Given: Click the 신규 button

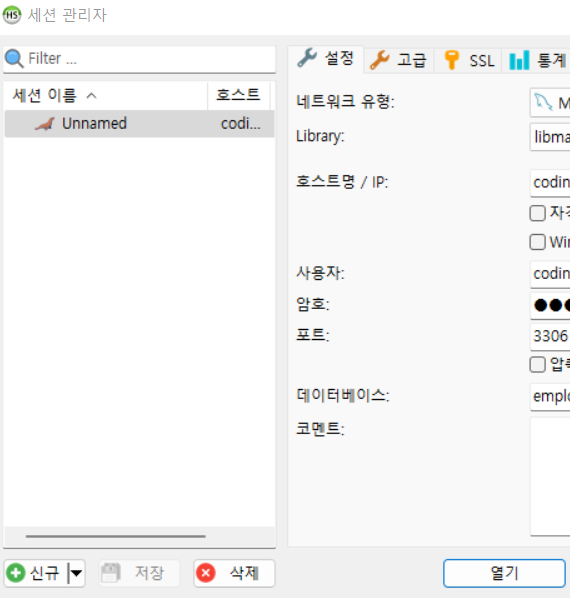Looking at the screenshot, I should [x=36, y=573].
